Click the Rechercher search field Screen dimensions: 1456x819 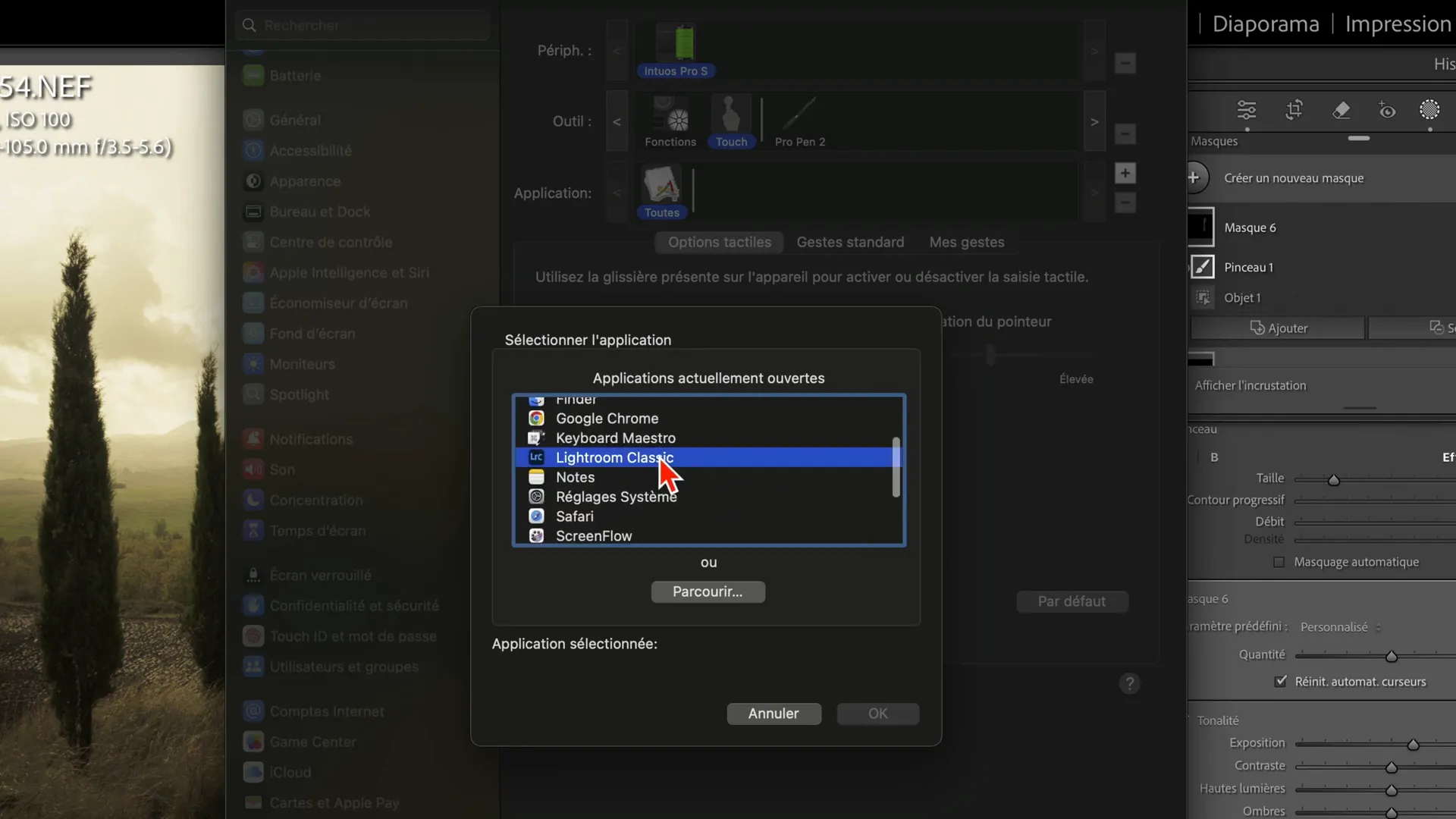[362, 26]
